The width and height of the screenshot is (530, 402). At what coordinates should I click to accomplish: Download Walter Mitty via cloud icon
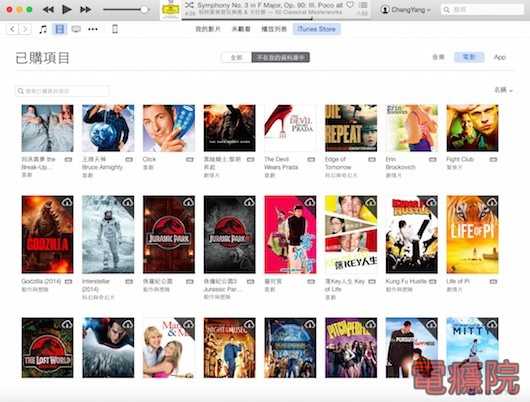pos(492,324)
